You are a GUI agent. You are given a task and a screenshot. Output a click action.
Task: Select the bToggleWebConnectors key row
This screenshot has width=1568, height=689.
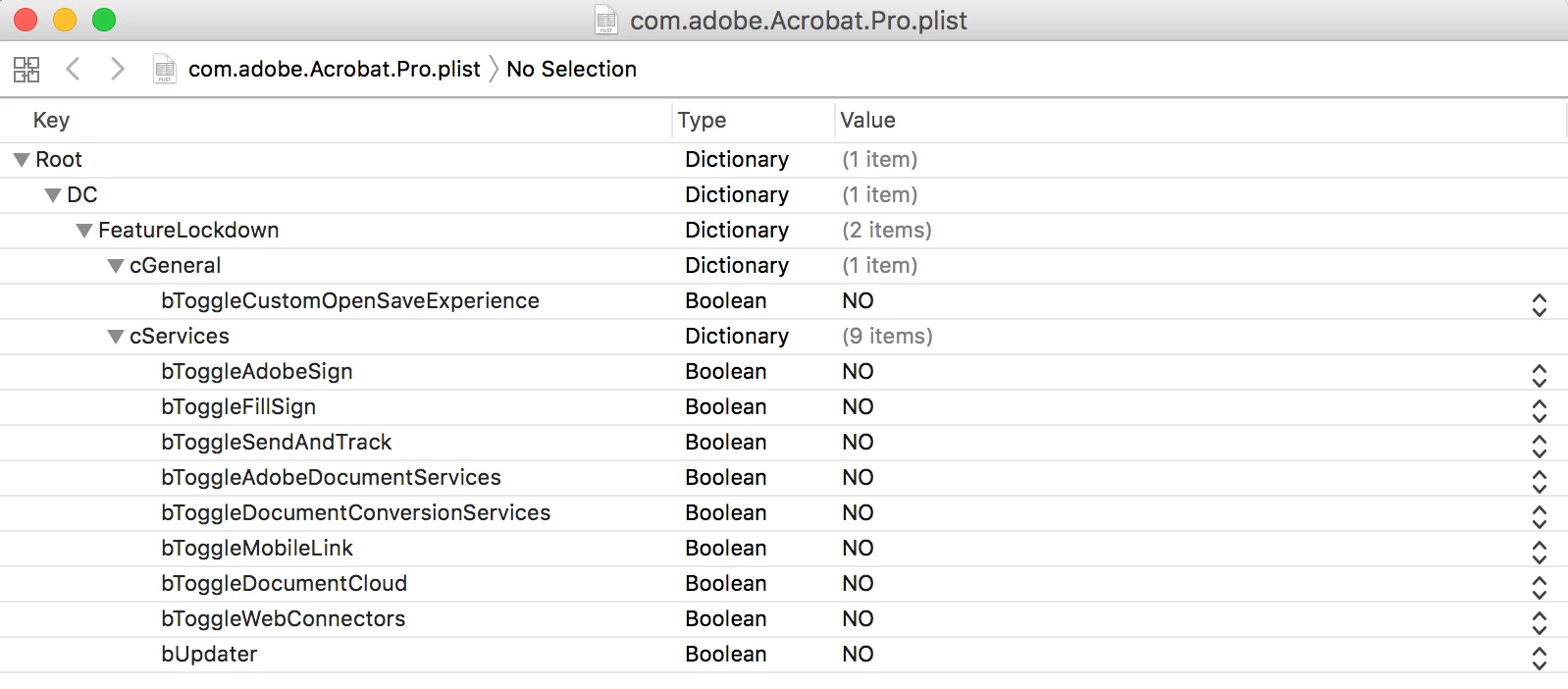784,619
